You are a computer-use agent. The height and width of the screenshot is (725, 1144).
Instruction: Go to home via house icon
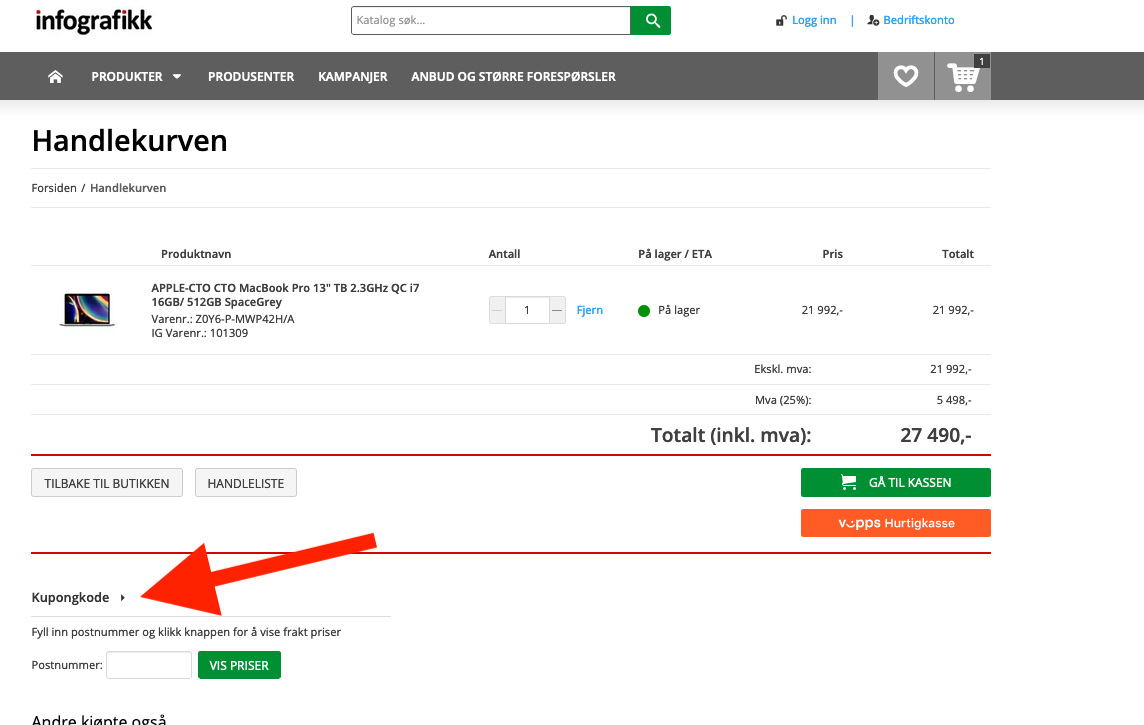[55, 77]
